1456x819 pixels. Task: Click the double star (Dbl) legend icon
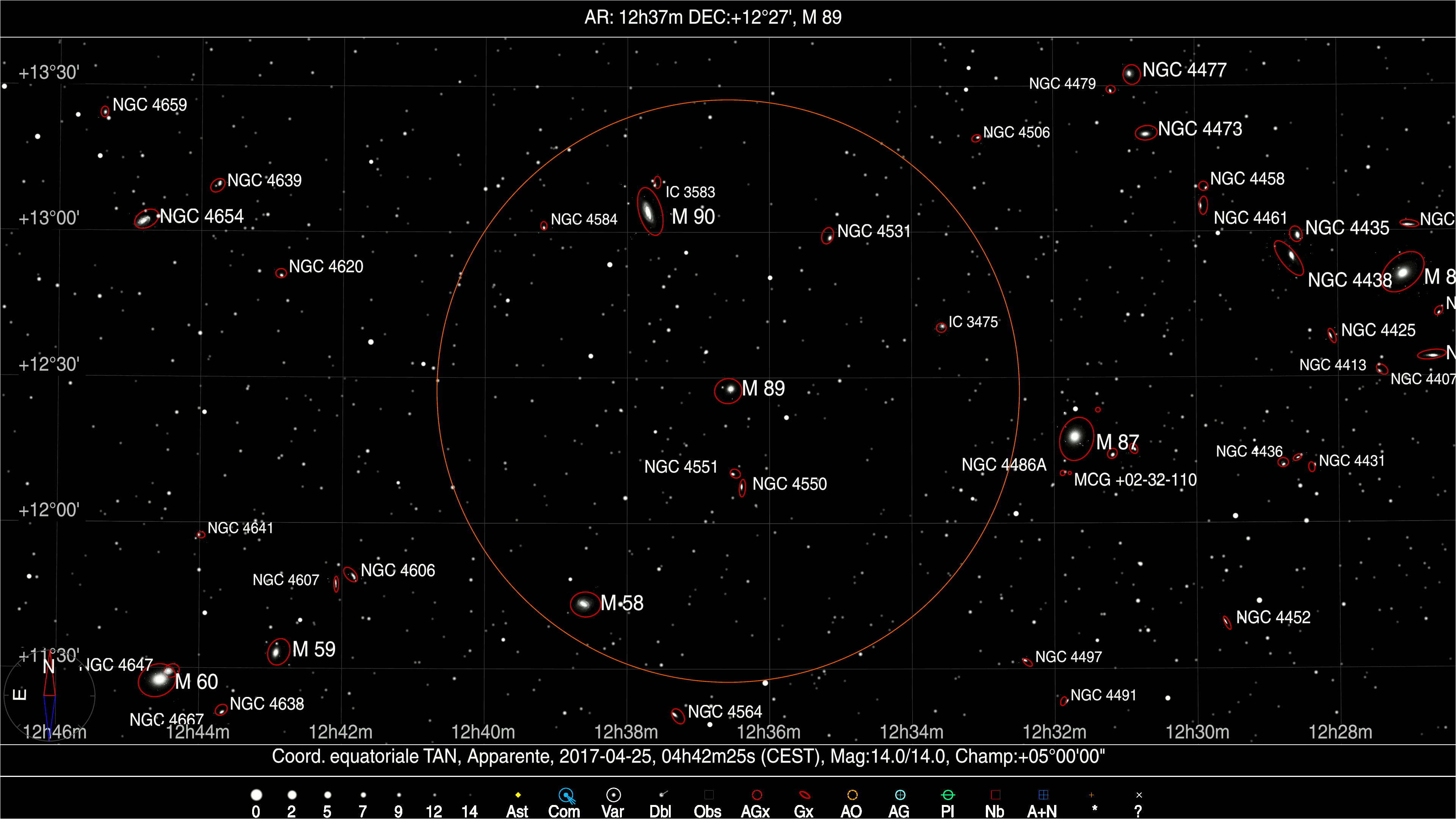(662, 795)
